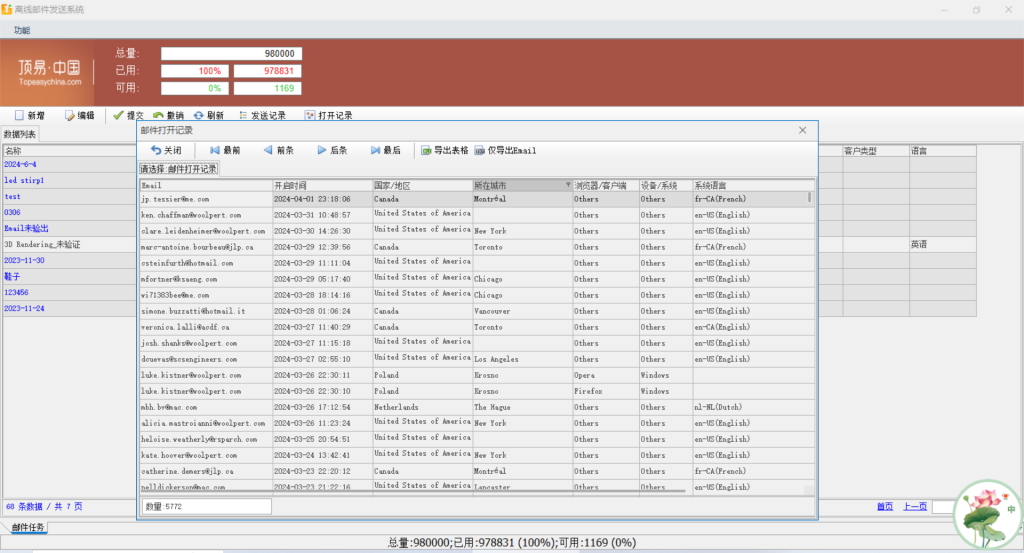The image size is (1024, 553).
Task: Refresh the list with the 刷新 icon
Action: pos(197,115)
